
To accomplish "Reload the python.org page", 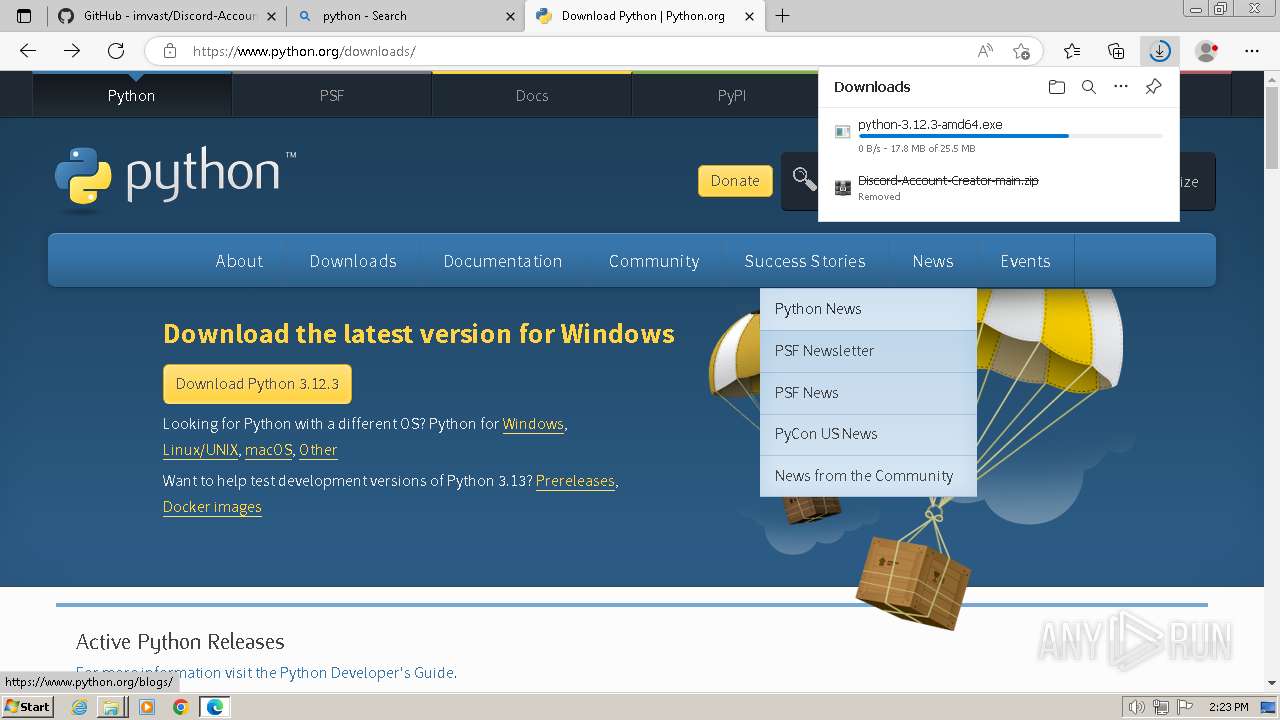I will [x=116, y=51].
